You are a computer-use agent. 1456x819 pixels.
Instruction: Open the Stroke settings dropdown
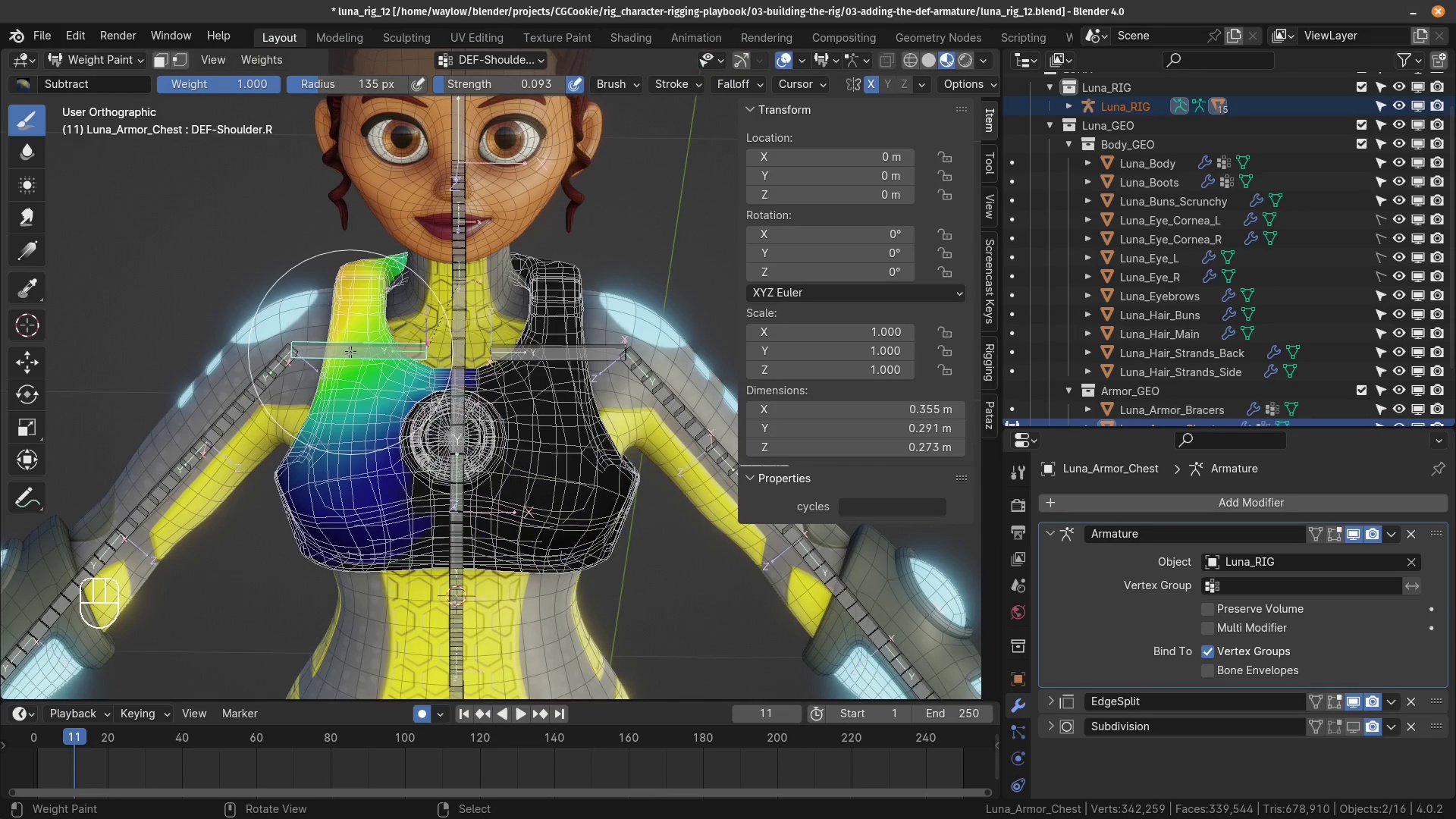coord(678,84)
